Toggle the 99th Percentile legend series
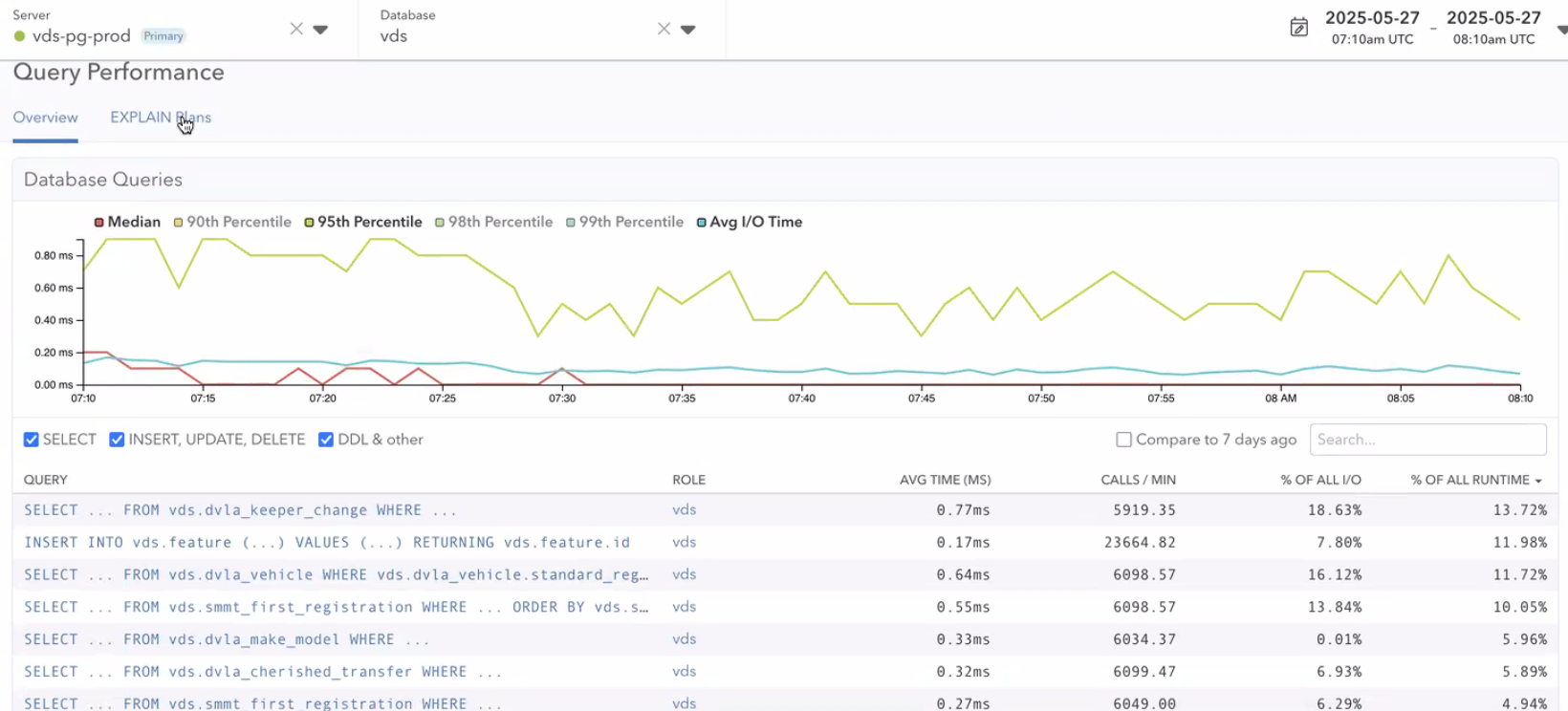 (x=624, y=222)
